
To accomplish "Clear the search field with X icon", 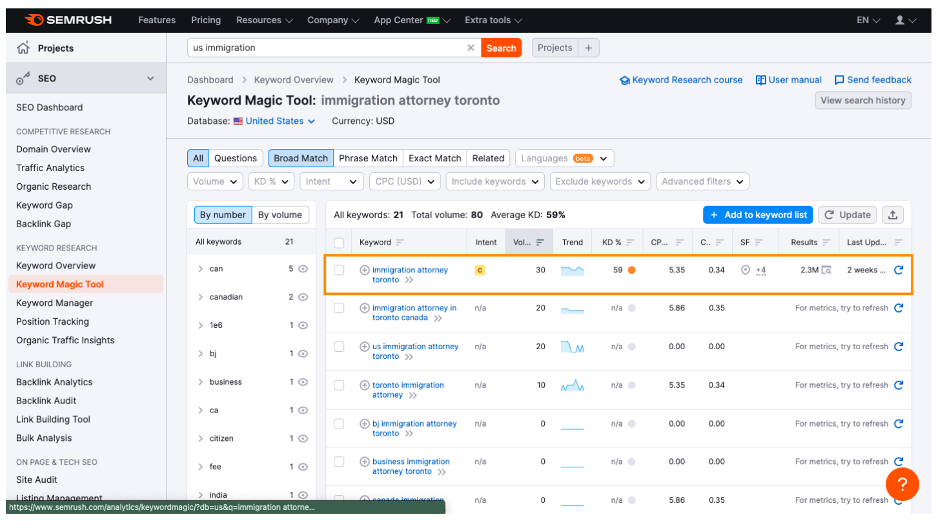I will (x=471, y=48).
